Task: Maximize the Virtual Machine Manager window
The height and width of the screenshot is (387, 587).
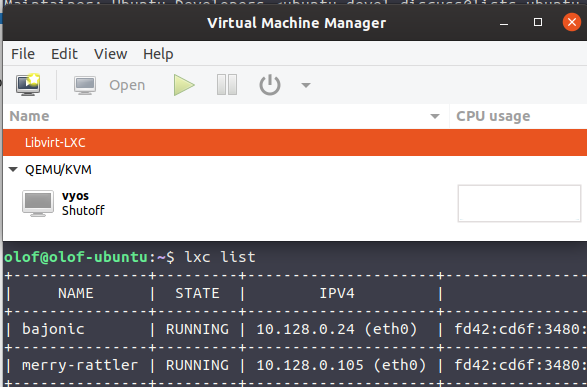Action: [538, 22]
